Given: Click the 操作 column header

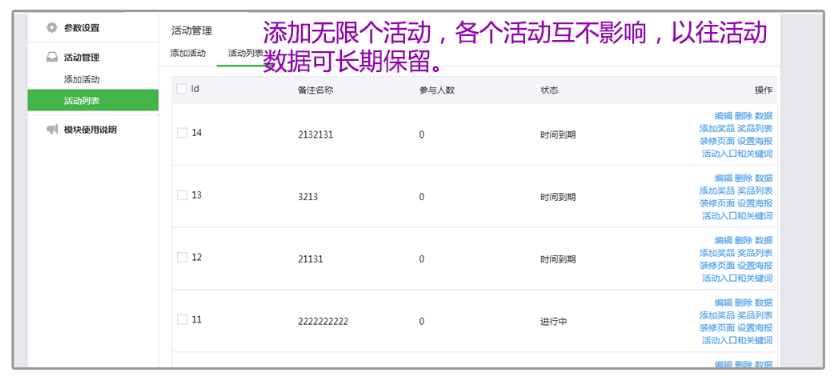Looking at the screenshot, I should tap(763, 90).
